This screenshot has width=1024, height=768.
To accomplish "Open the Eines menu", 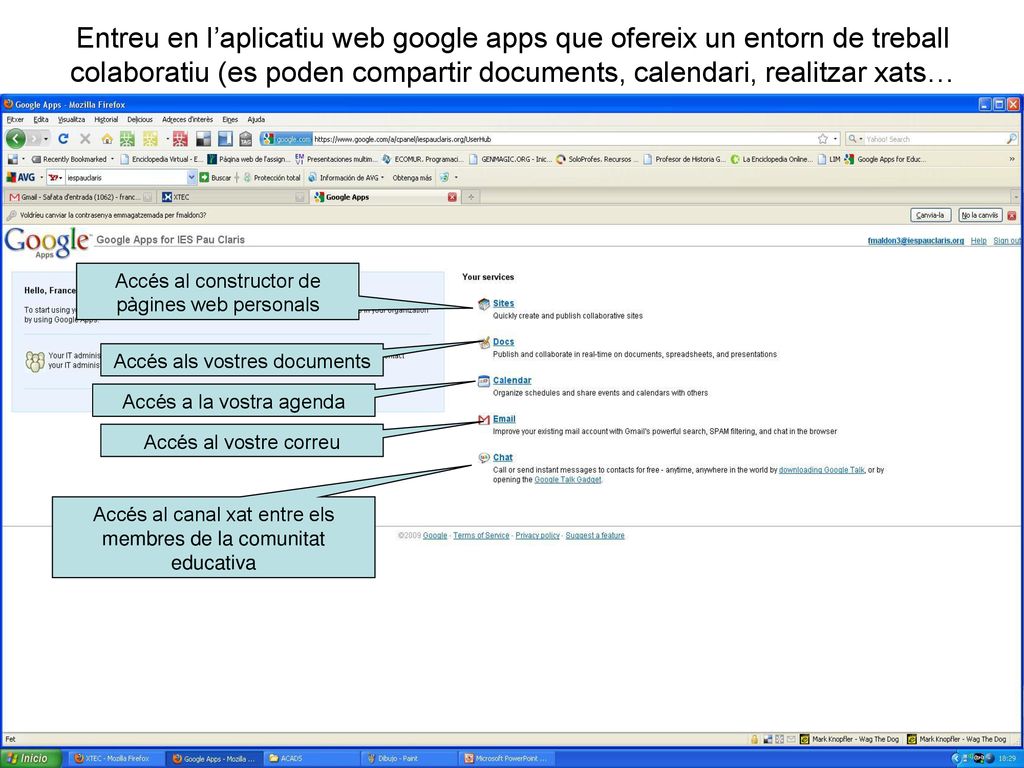I will pos(230,120).
